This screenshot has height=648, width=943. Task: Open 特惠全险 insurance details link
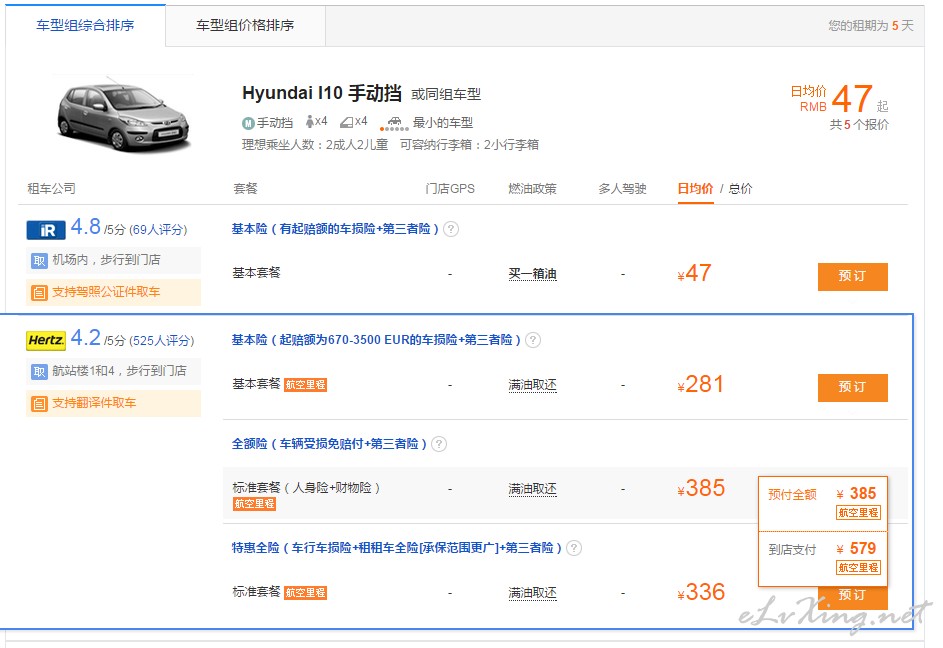pyautogui.click(x=397, y=548)
